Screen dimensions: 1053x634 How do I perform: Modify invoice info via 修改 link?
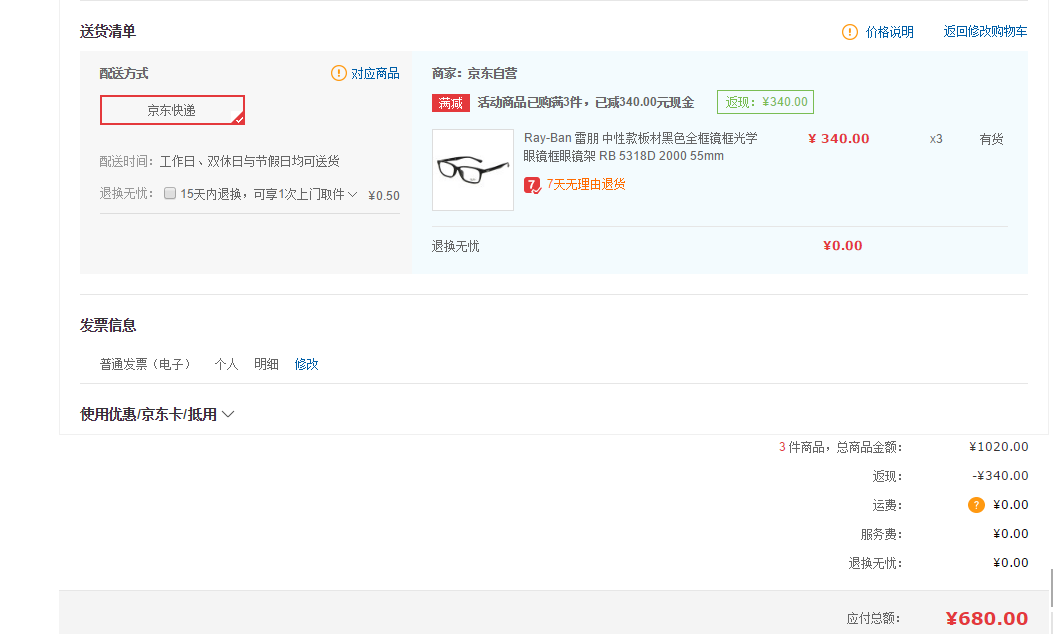point(306,364)
